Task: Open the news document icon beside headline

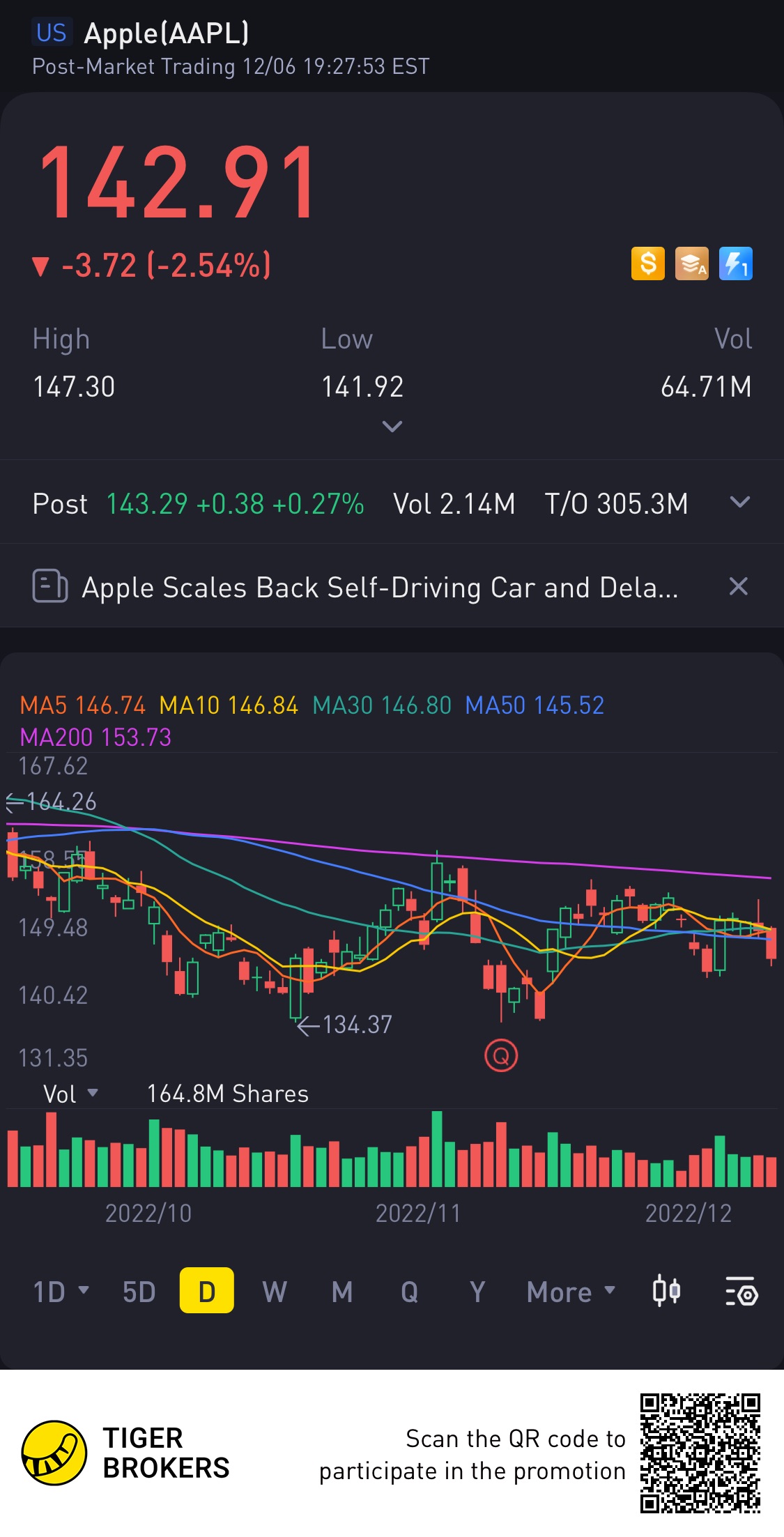Action: click(x=50, y=586)
